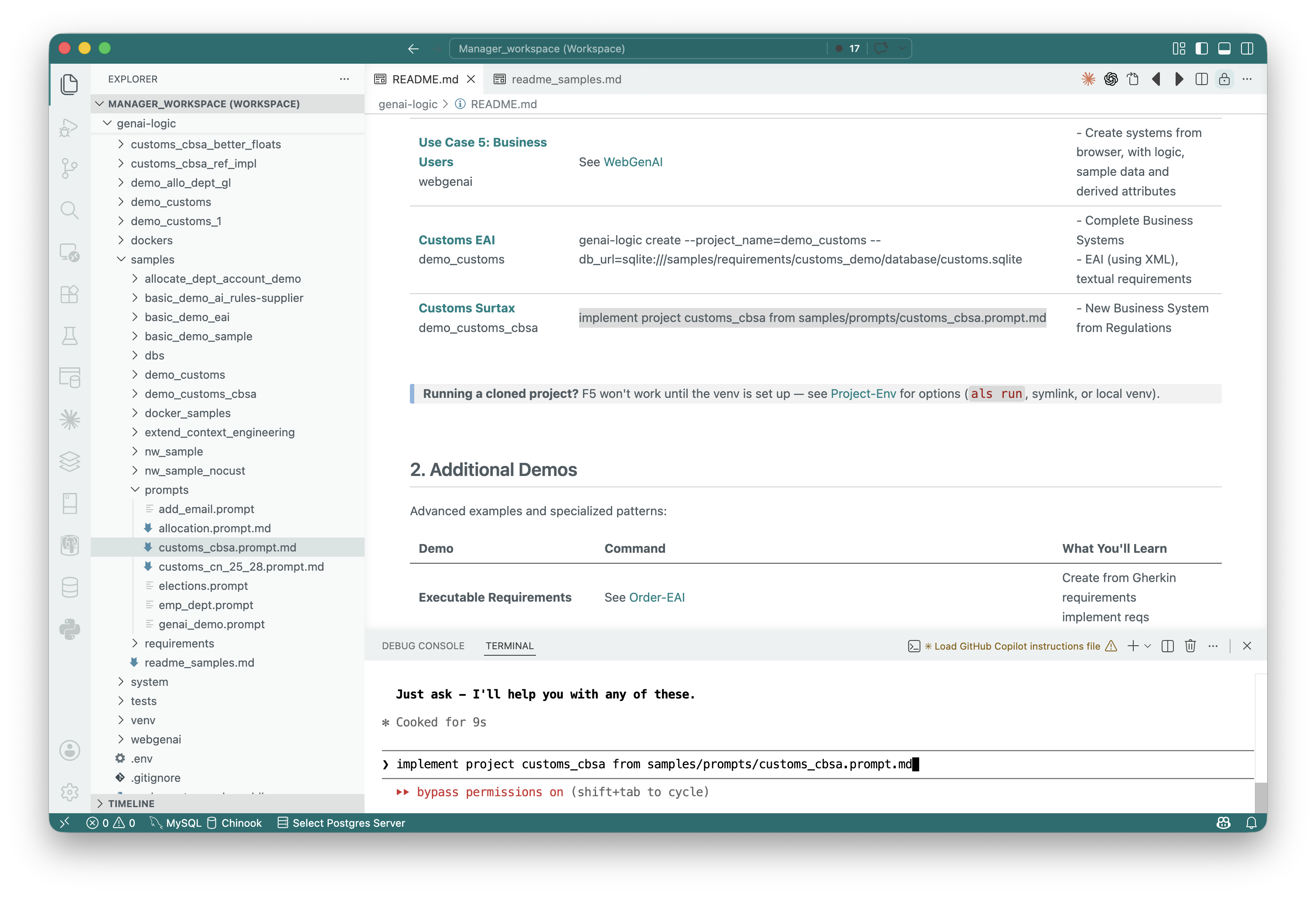Click MySQL Chinook status bar item

[x=205, y=823]
